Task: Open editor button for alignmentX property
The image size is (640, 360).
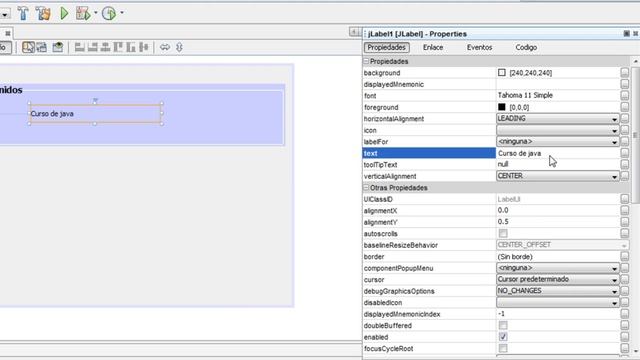Action: (x=624, y=211)
